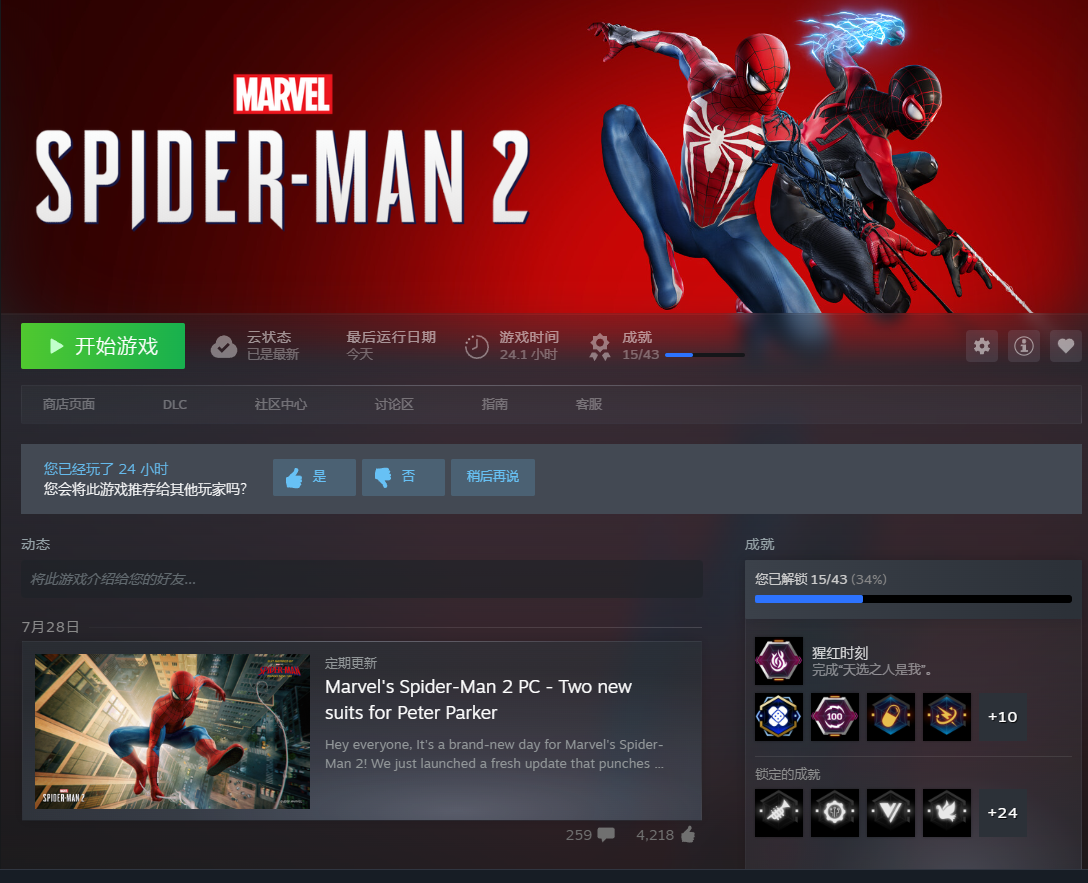The height and width of the screenshot is (883, 1088).
Task: Click the post excerpt starting Hey everyone
Action: [494, 754]
